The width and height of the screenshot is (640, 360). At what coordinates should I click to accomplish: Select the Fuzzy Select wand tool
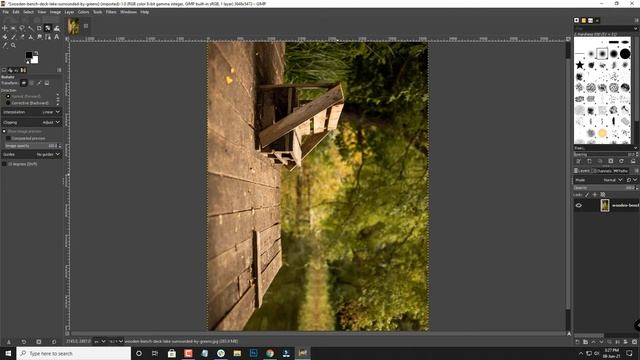coord(30,28)
